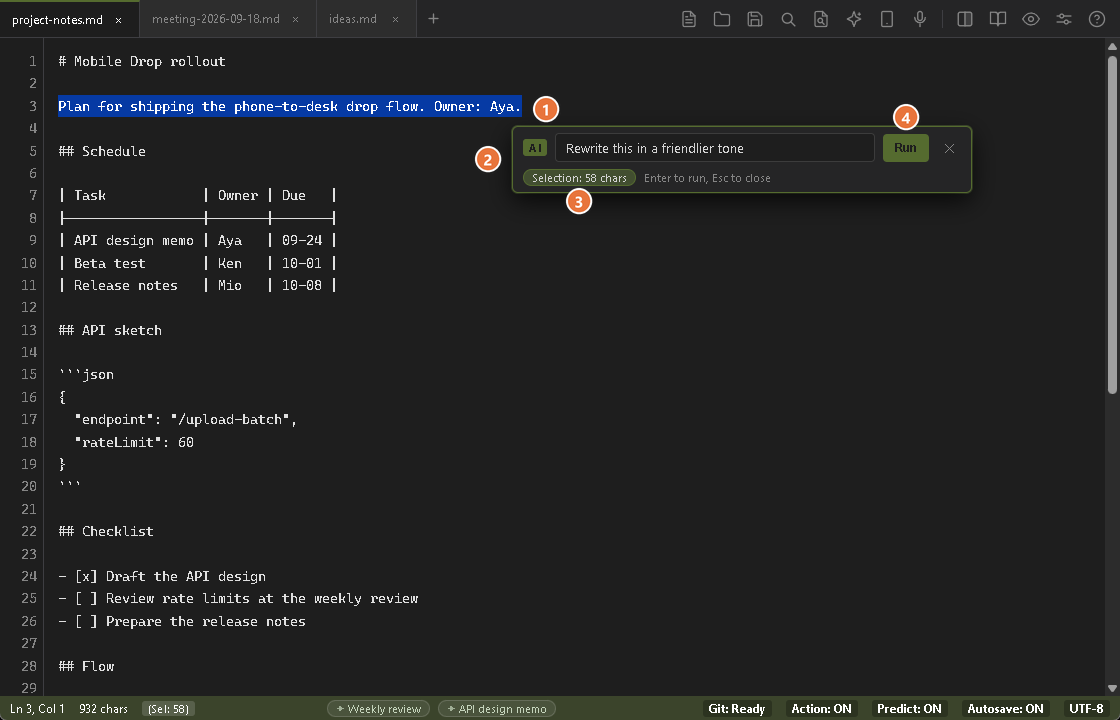Click the highlighted 'Plan for shipping' line
Screen dimensions: 1120x720
[x=290, y=106]
